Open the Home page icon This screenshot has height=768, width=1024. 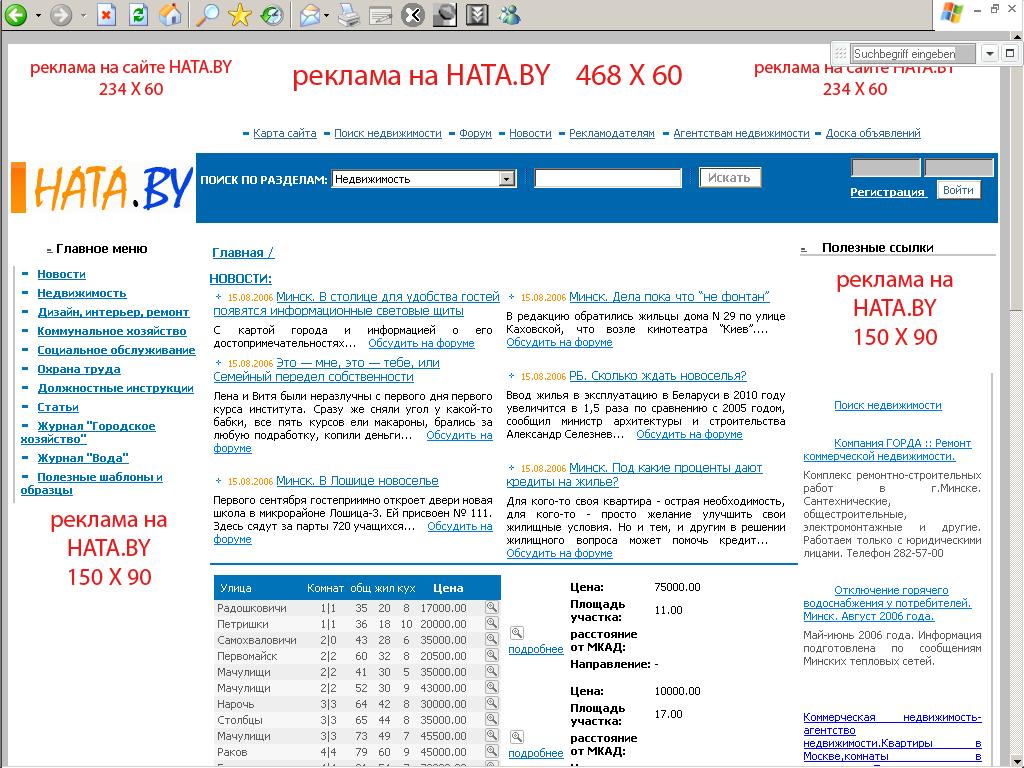tap(170, 14)
